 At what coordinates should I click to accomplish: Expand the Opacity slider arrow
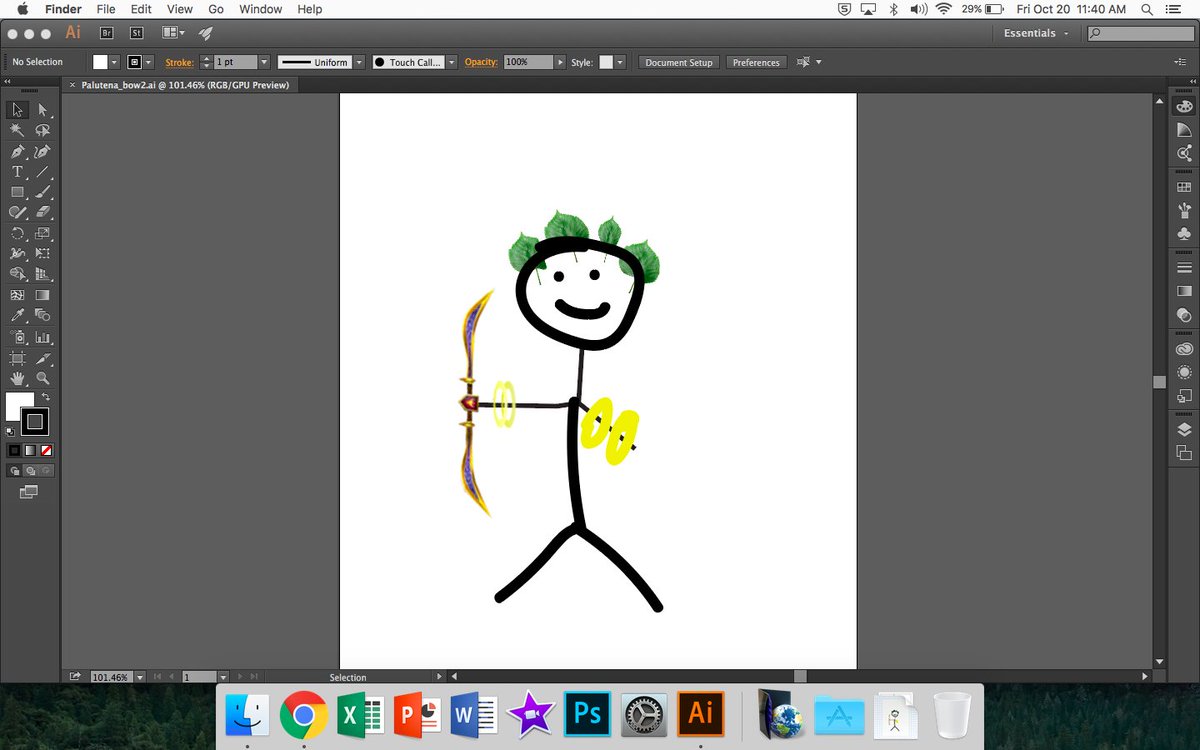pos(560,62)
